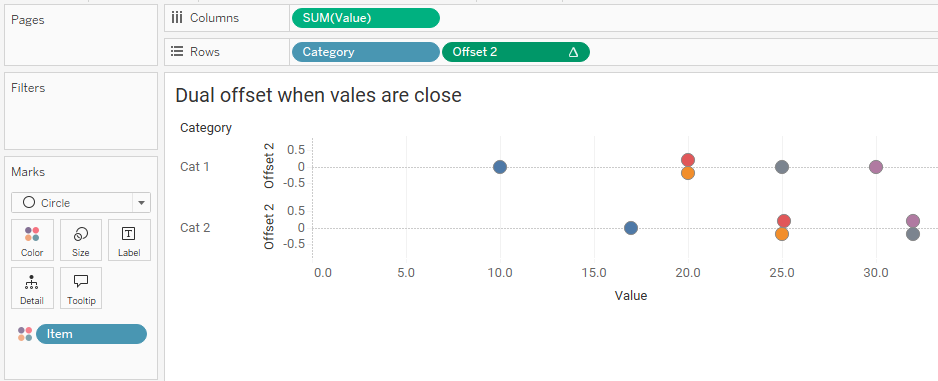Screen dimensions: 938x381
Task: Select the Cat 1 row header
Action: pos(194,167)
